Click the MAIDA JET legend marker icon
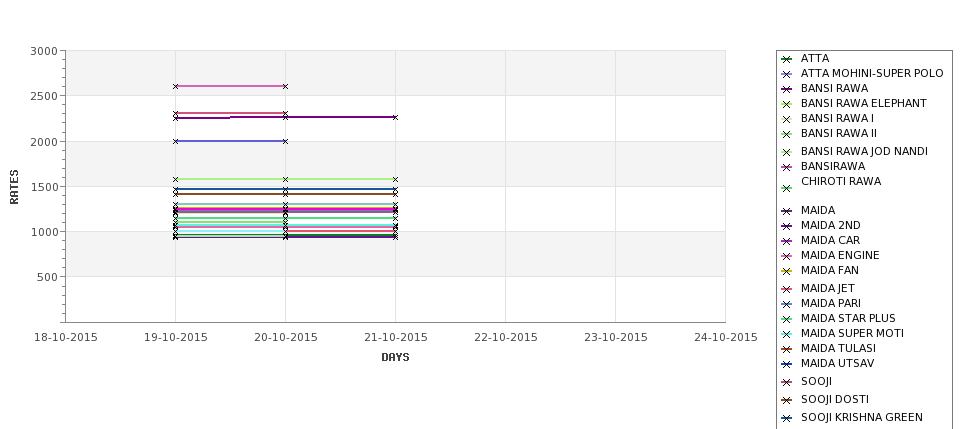The height and width of the screenshot is (429, 975). pos(787,289)
